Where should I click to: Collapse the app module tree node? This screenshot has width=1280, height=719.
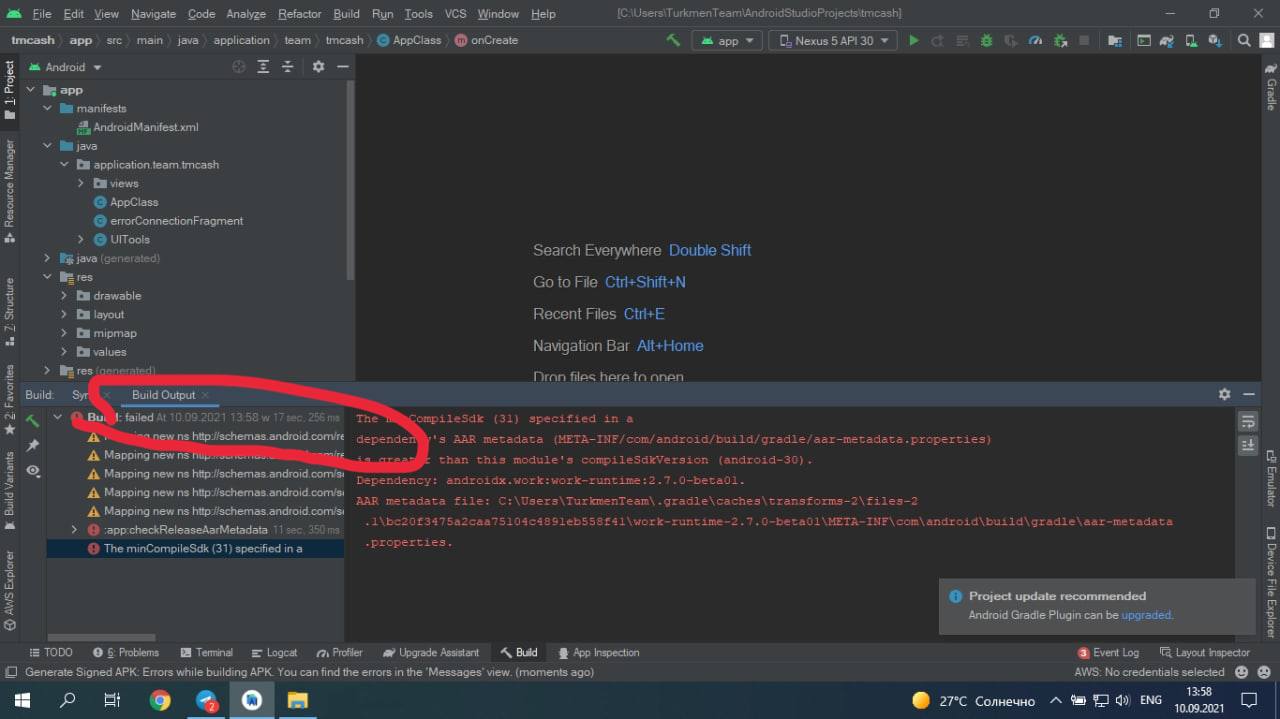click(x=30, y=90)
